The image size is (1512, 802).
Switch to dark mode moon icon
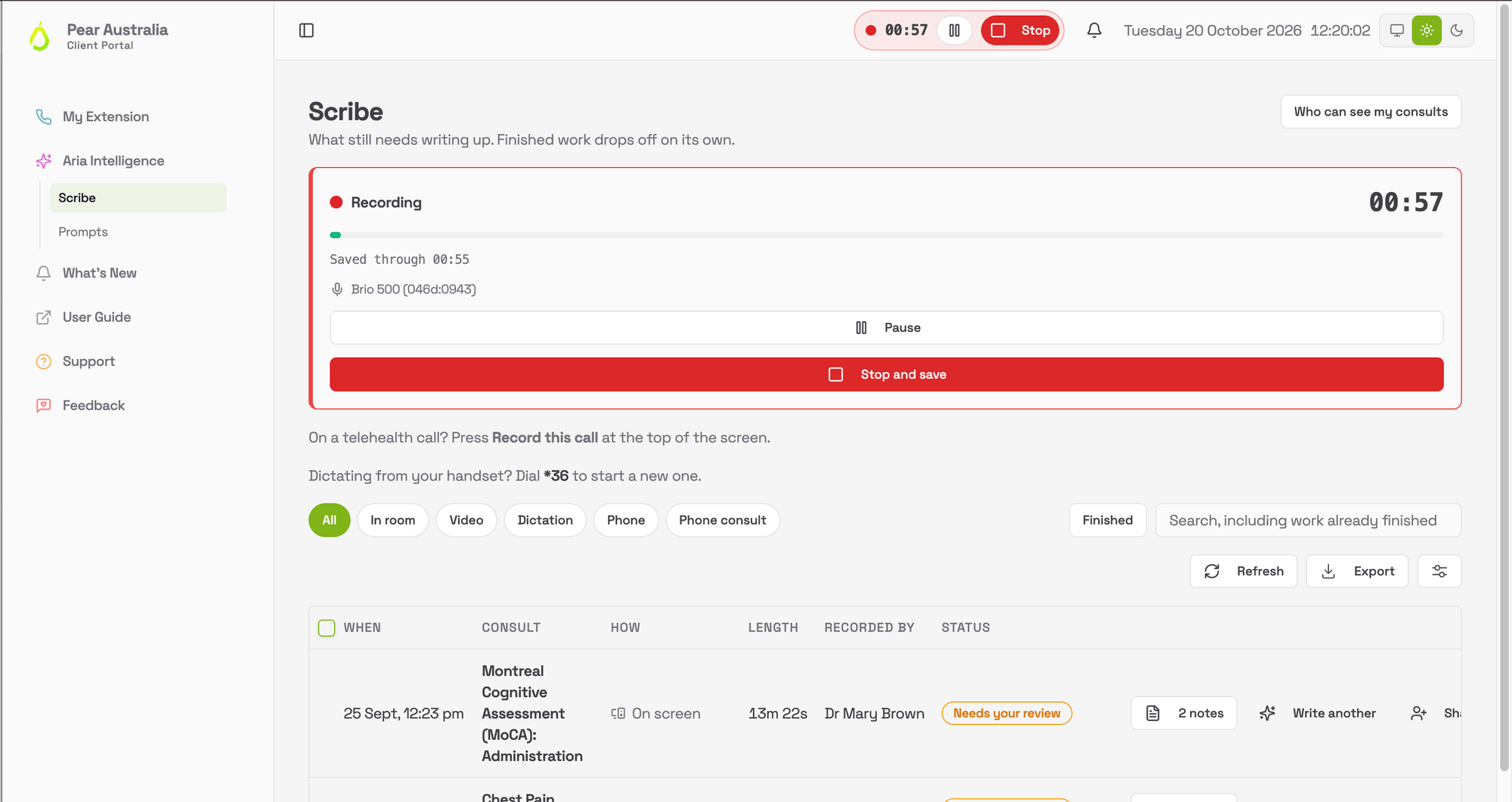(1457, 30)
